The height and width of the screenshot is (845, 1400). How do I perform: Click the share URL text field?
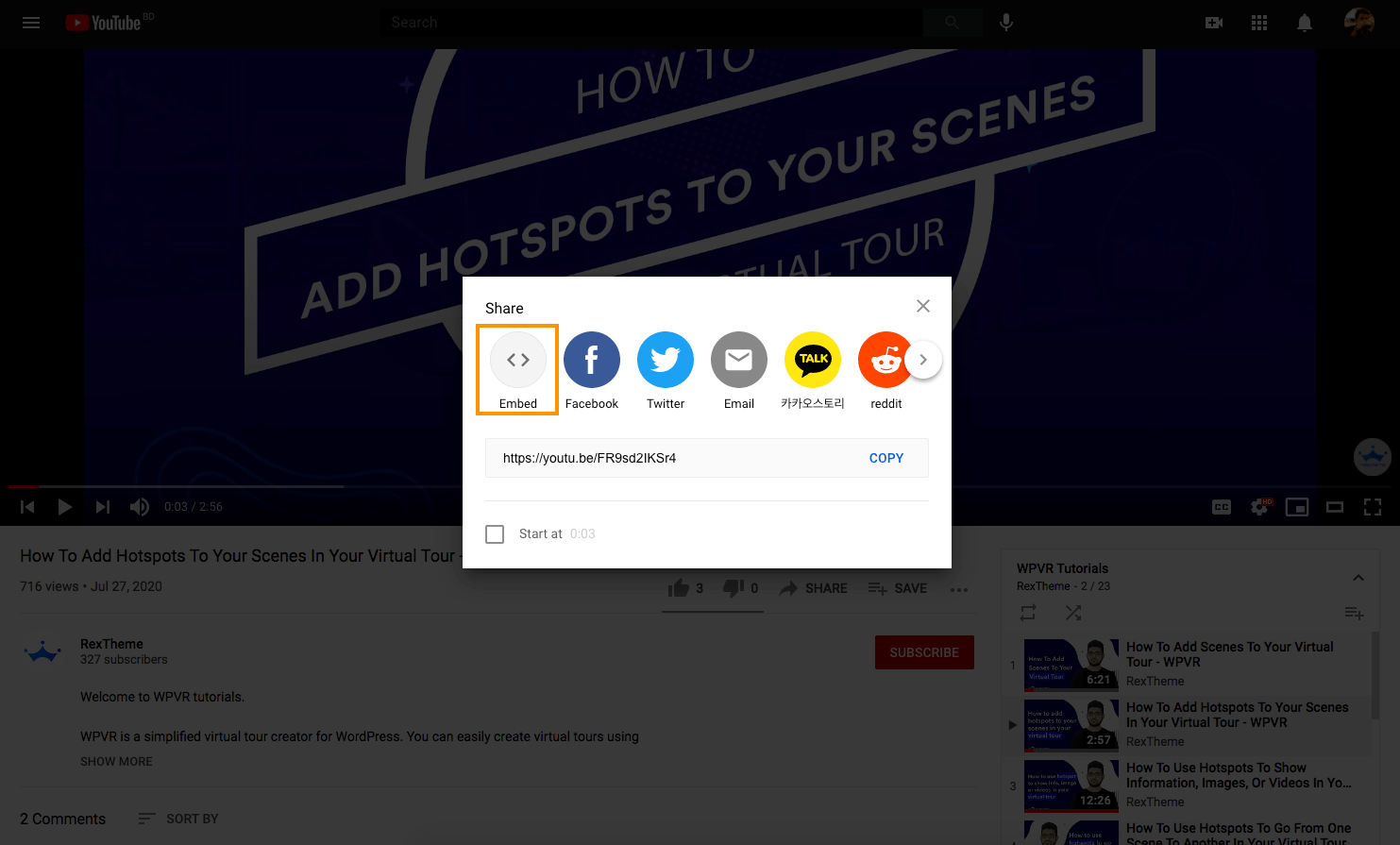tap(675, 458)
